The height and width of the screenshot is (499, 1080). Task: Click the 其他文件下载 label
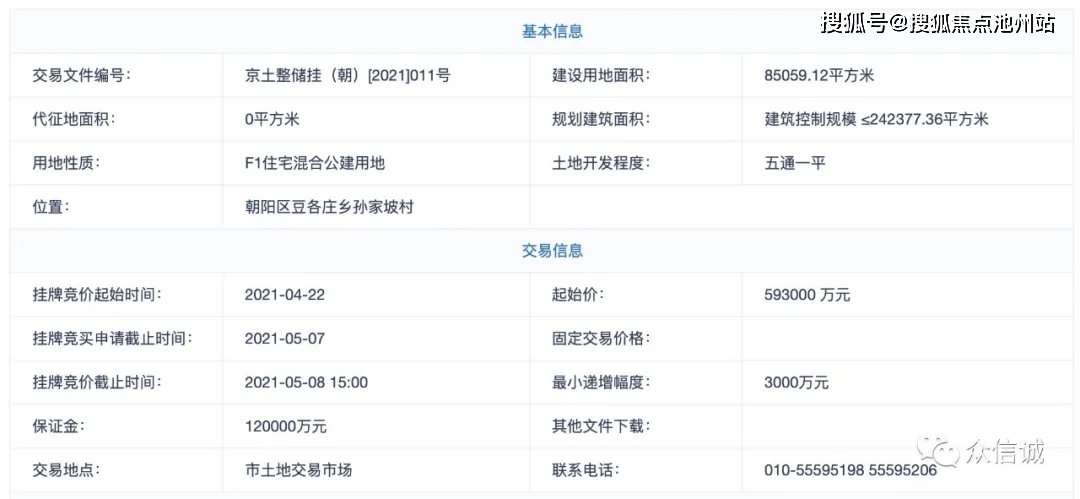(601, 427)
